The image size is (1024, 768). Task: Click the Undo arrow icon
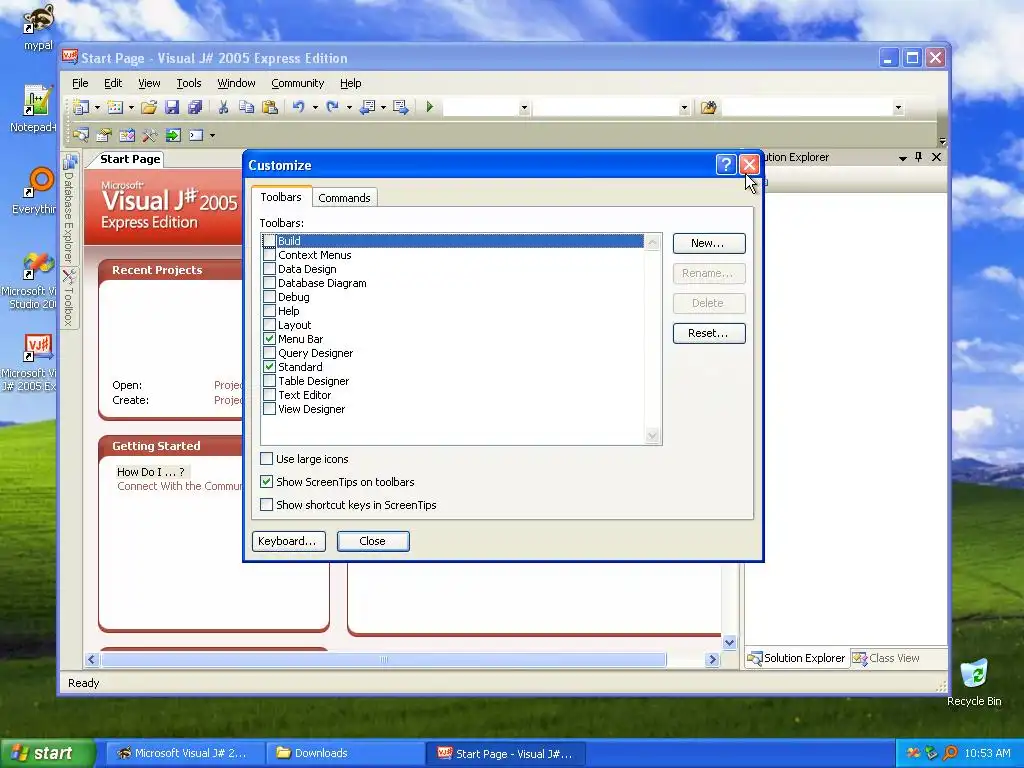point(298,107)
